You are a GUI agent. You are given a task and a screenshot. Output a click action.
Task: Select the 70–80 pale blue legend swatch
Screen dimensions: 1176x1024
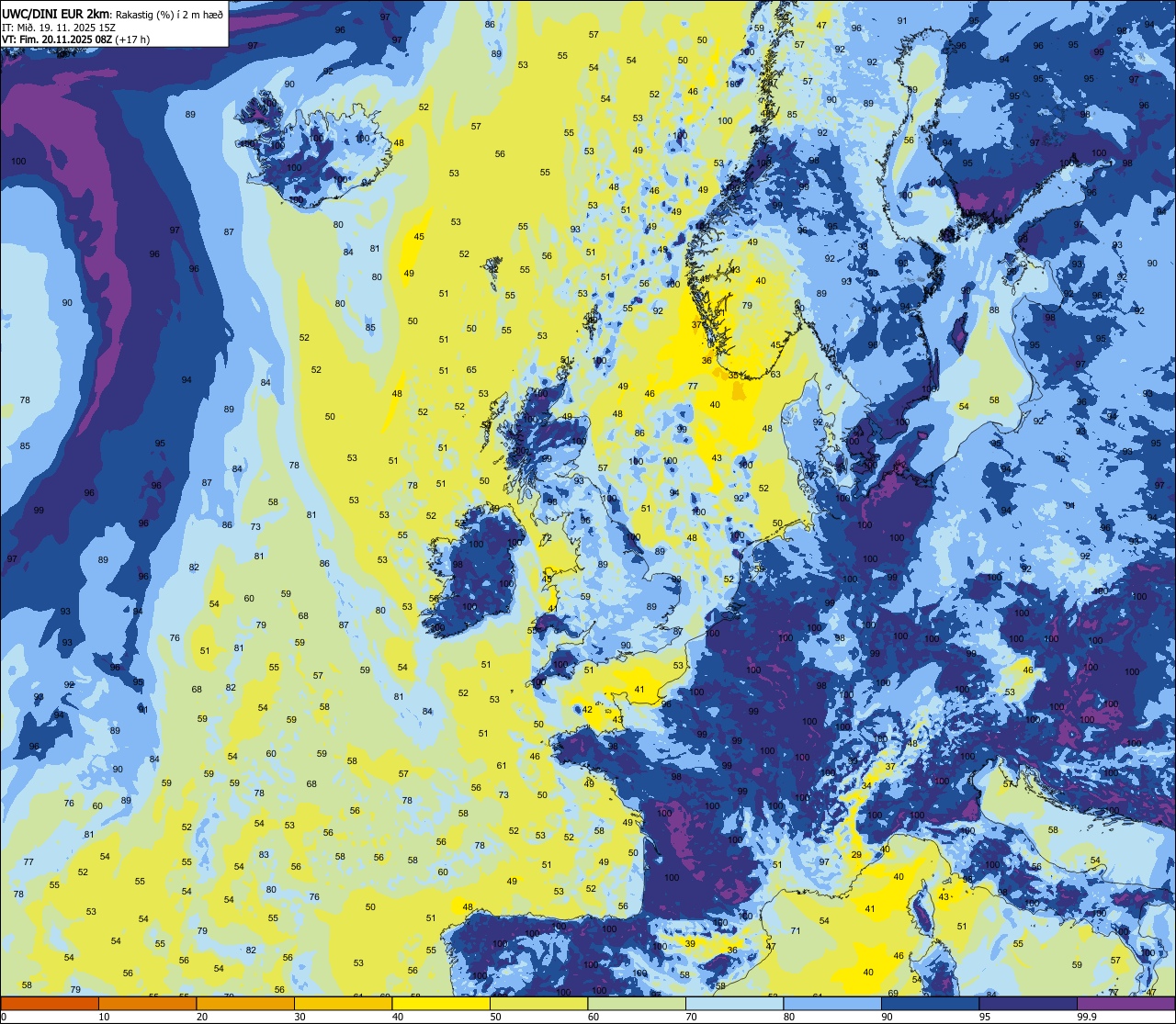point(734,1003)
